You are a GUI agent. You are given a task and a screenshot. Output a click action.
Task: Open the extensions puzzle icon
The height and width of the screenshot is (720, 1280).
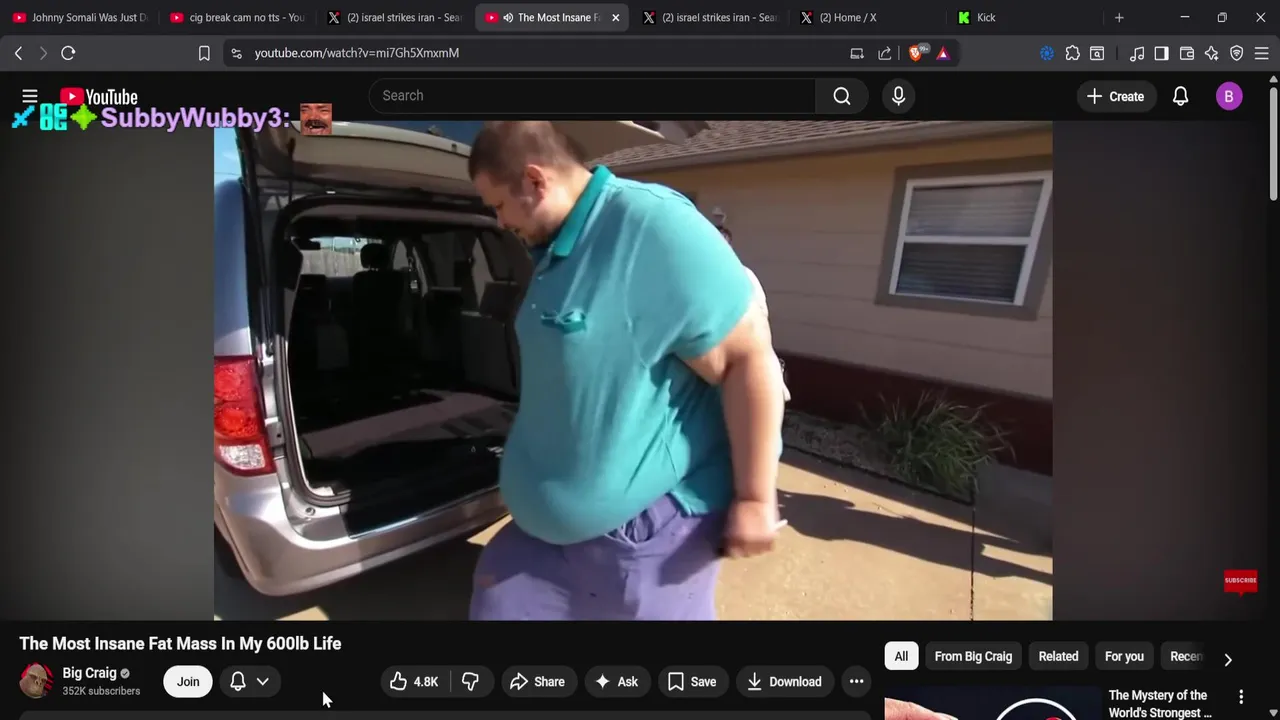point(1072,53)
